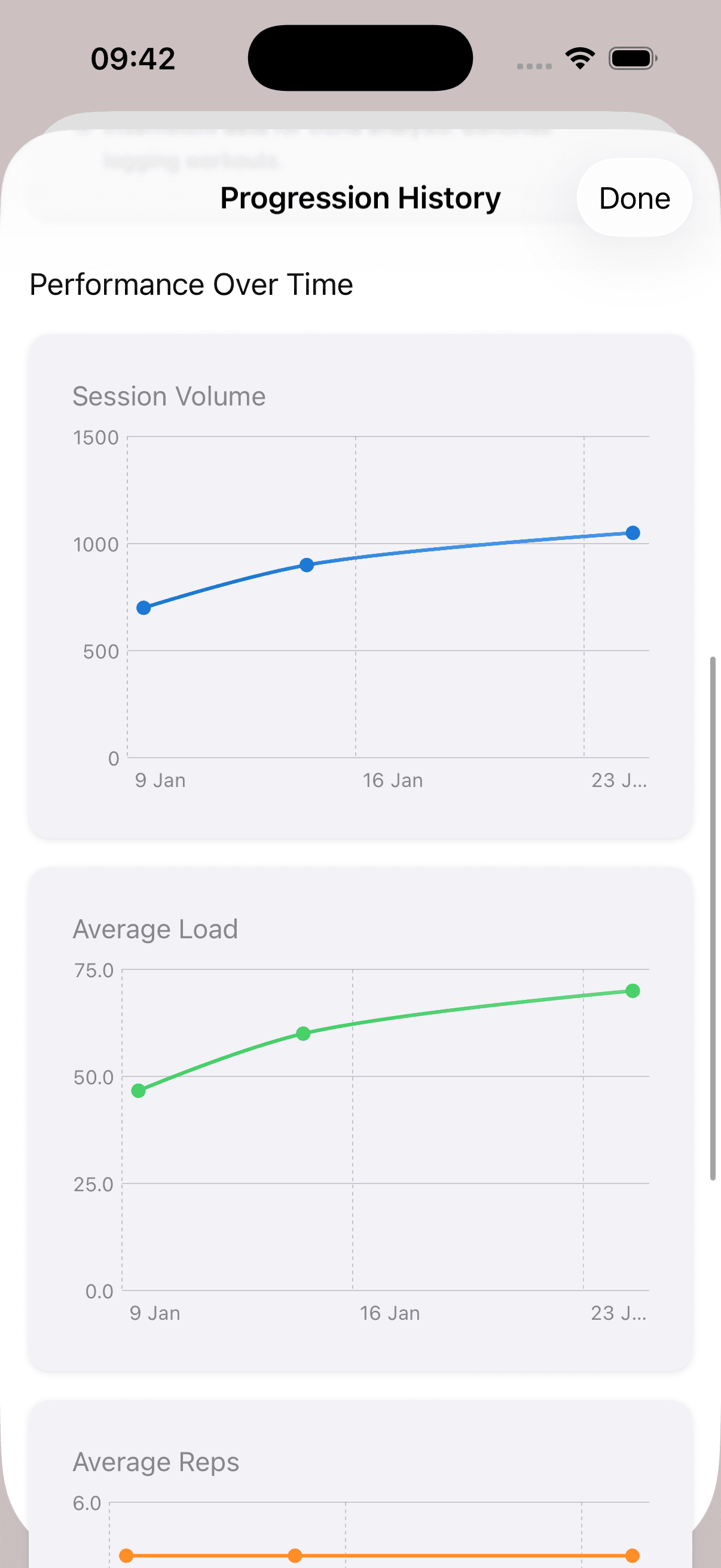721x1568 pixels.
Task: Click the 09:42 clock in status bar
Action: point(133,59)
